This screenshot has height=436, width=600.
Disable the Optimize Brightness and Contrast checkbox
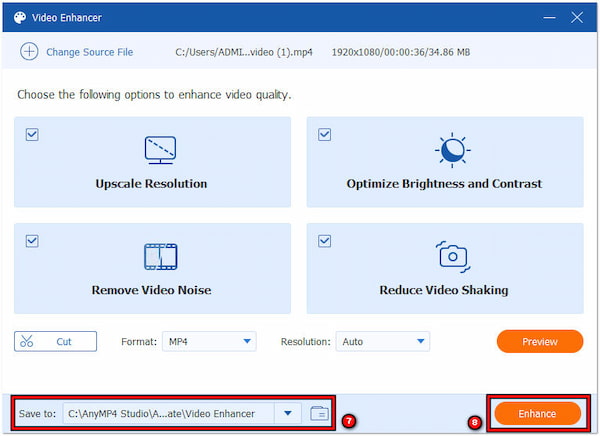point(324,134)
